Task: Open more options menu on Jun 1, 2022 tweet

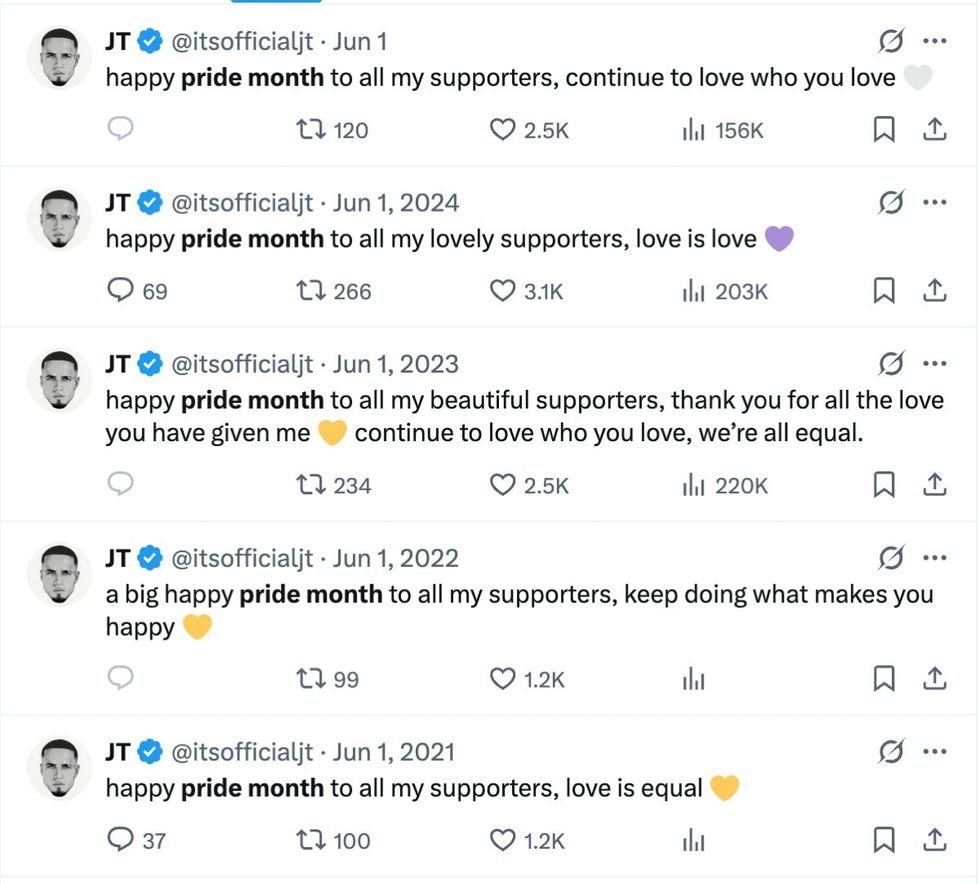Action: [935, 557]
